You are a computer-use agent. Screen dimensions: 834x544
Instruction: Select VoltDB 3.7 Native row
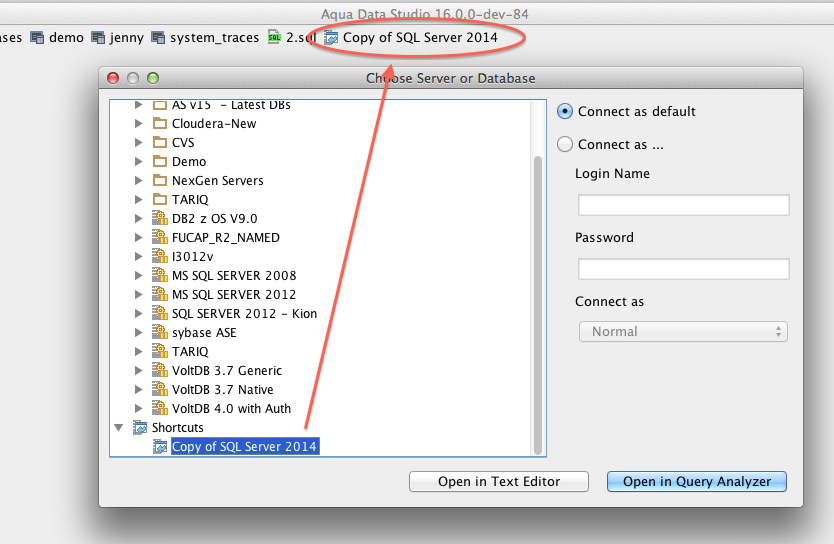(x=222, y=389)
